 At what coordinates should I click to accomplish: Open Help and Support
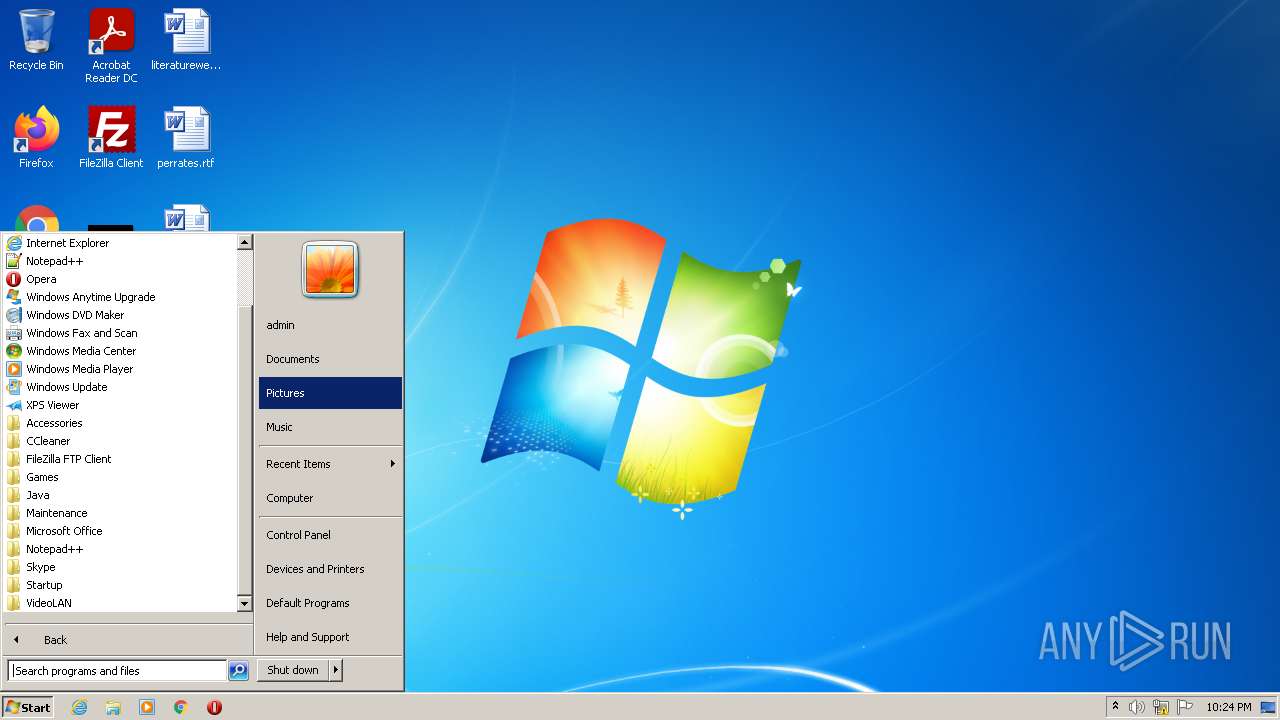tap(330, 637)
